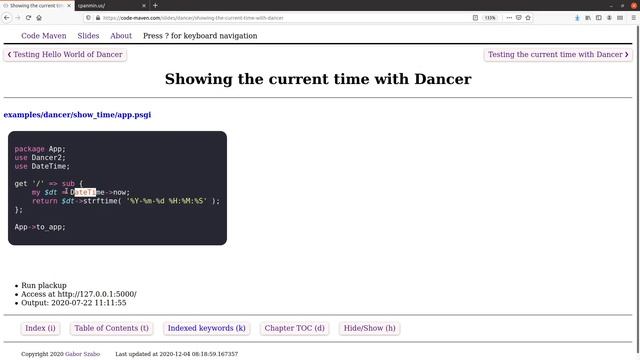Open the Firefox hamburger menu

coord(633,18)
